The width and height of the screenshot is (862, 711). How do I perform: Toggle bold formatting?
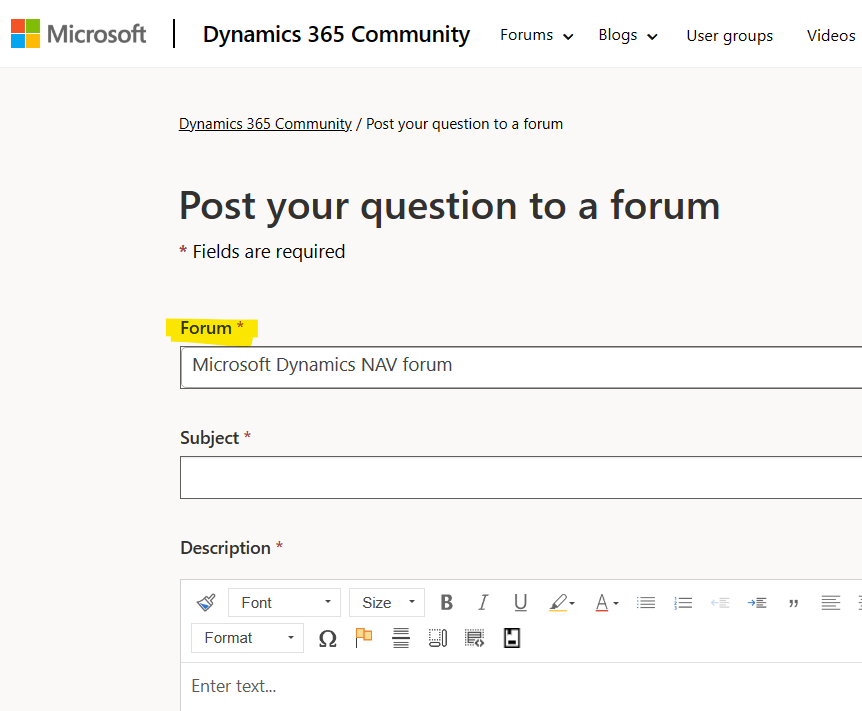pyautogui.click(x=446, y=603)
